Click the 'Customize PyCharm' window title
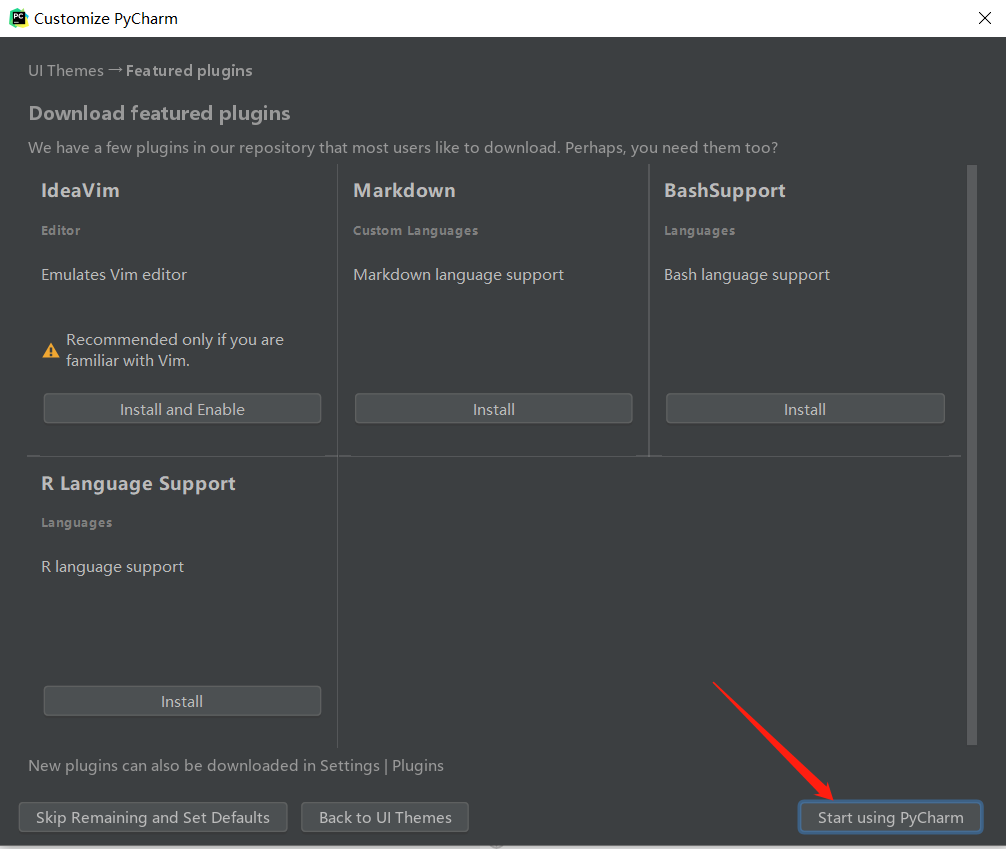The width and height of the screenshot is (1006, 849). (x=106, y=19)
